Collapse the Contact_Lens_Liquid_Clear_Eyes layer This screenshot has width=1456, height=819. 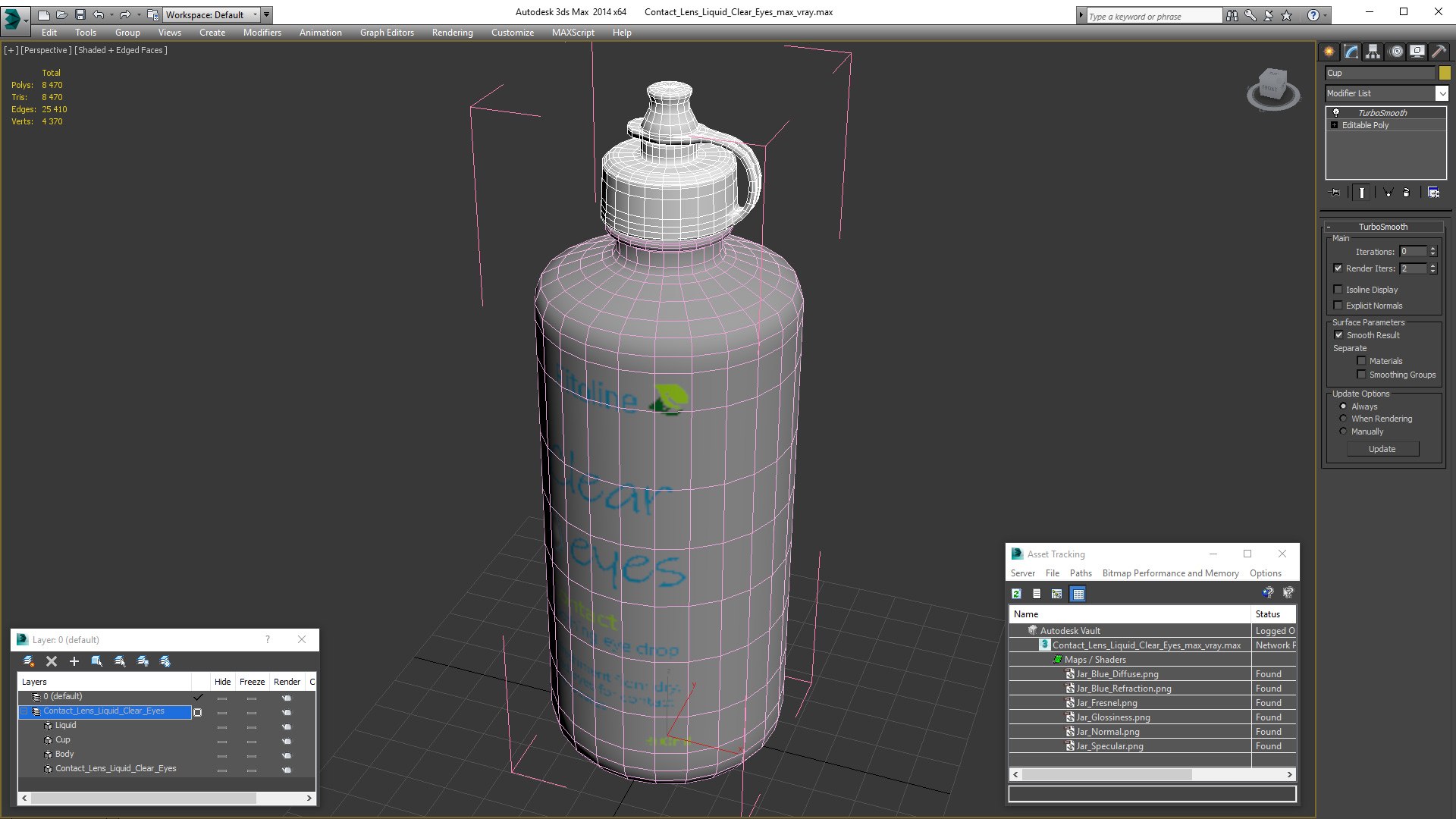24,711
